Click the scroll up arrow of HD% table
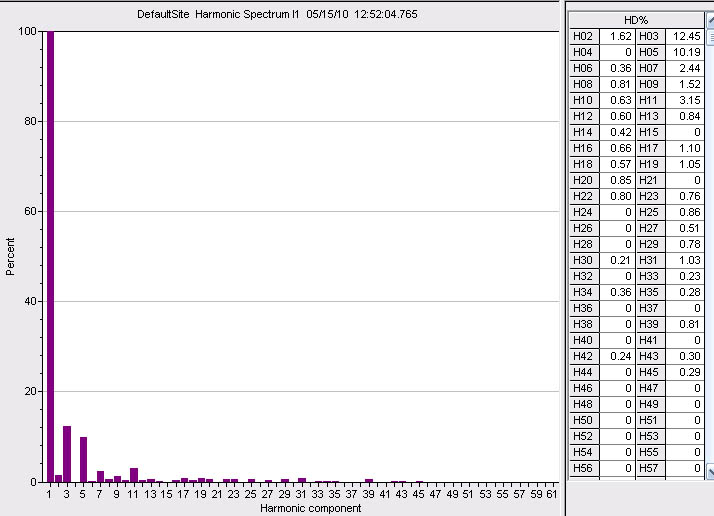This screenshot has width=714, height=516. 710,20
